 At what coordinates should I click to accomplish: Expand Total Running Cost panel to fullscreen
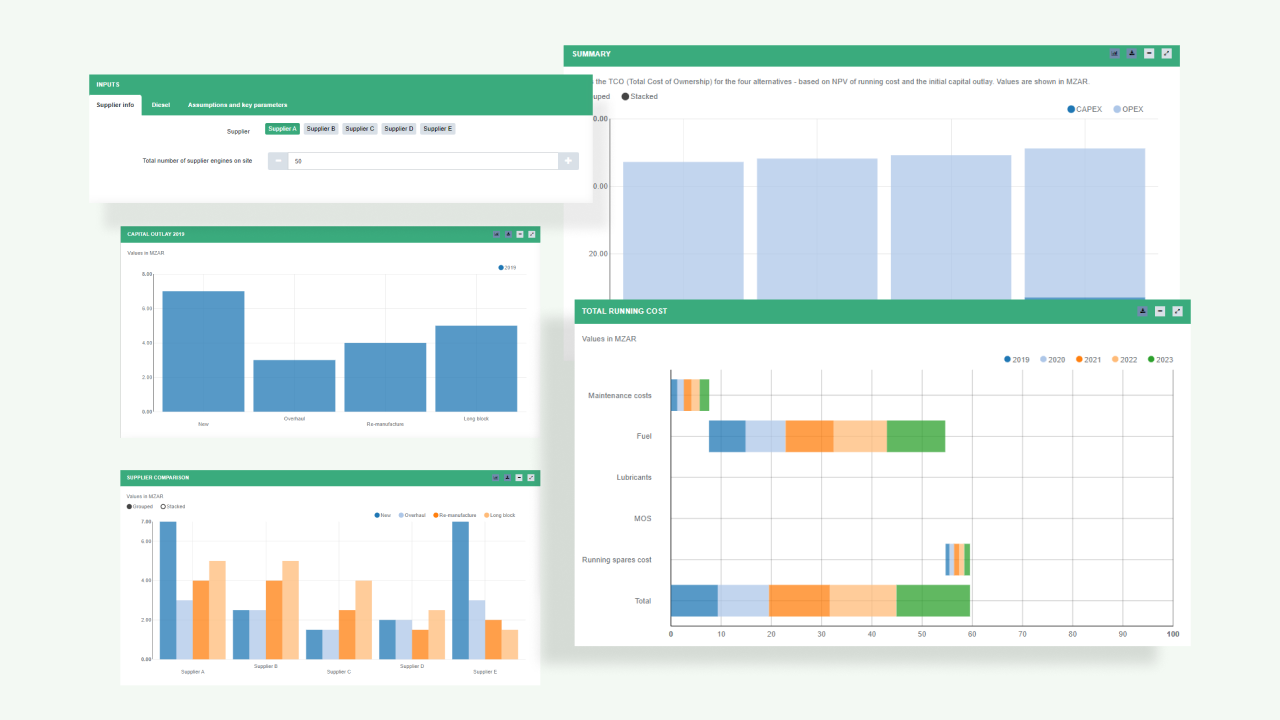click(1177, 311)
